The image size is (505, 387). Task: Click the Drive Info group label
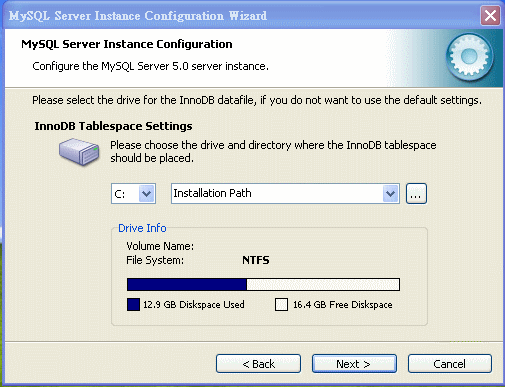(x=142, y=228)
